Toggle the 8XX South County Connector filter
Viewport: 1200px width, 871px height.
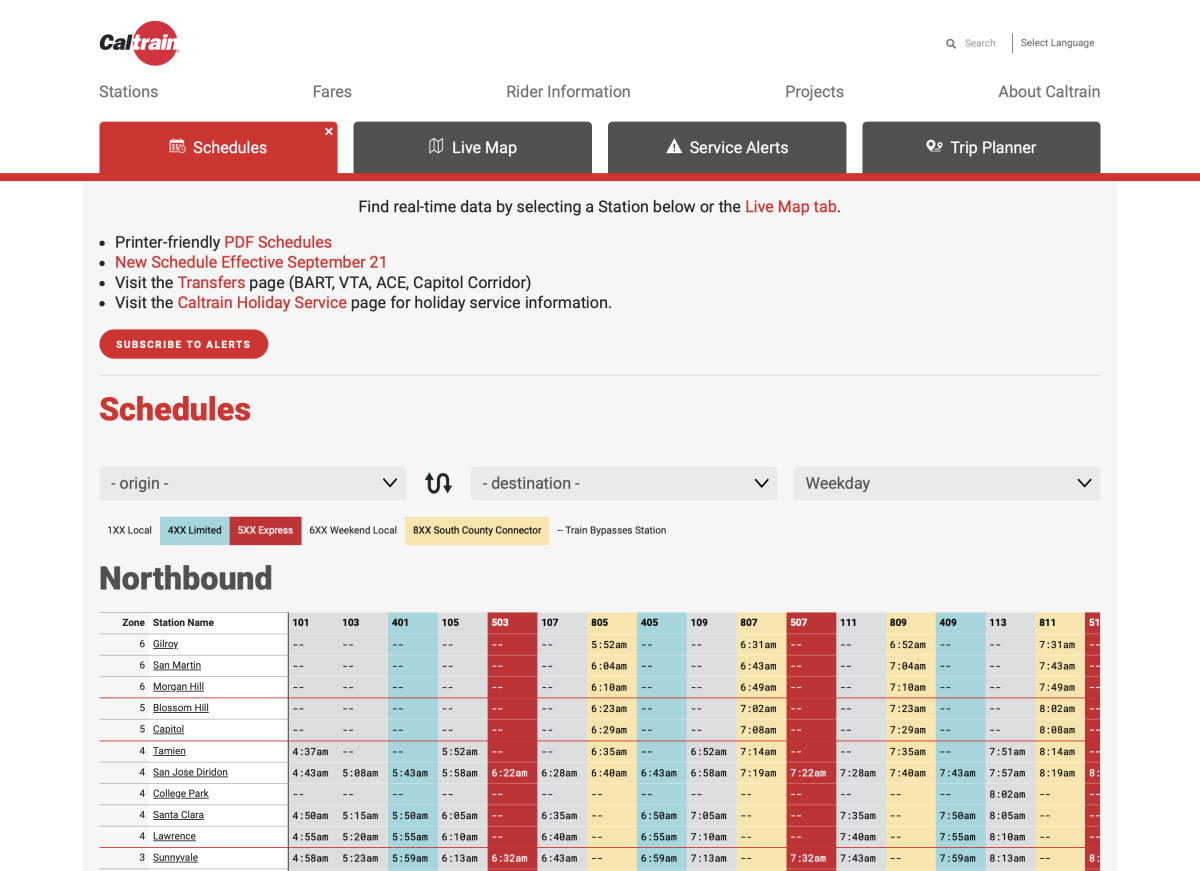(x=476, y=530)
